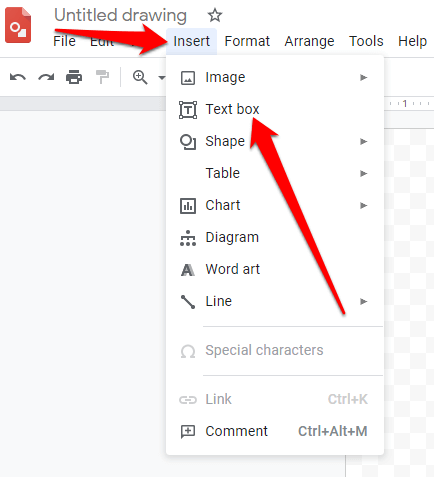Open the zoom dropdown arrow
The image size is (434, 477).
162,78
